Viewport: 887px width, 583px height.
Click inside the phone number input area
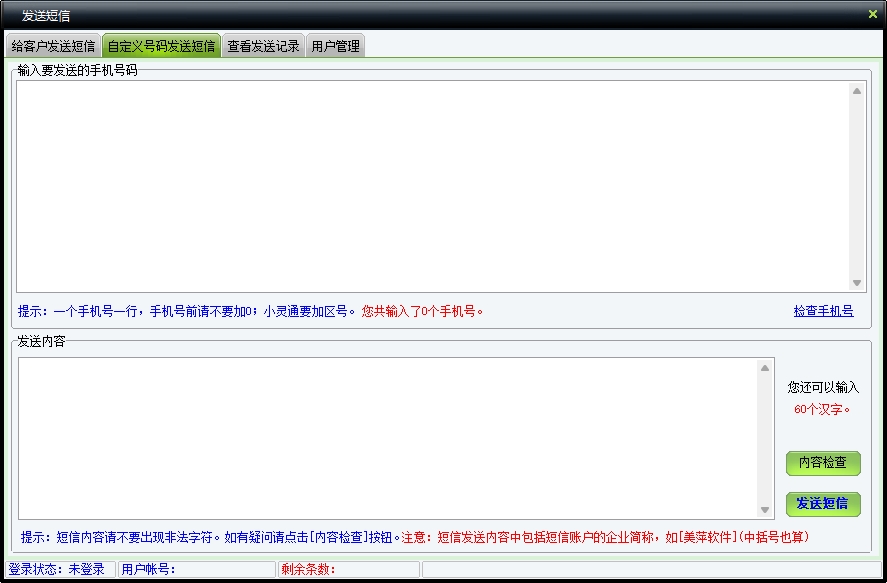click(x=430, y=186)
